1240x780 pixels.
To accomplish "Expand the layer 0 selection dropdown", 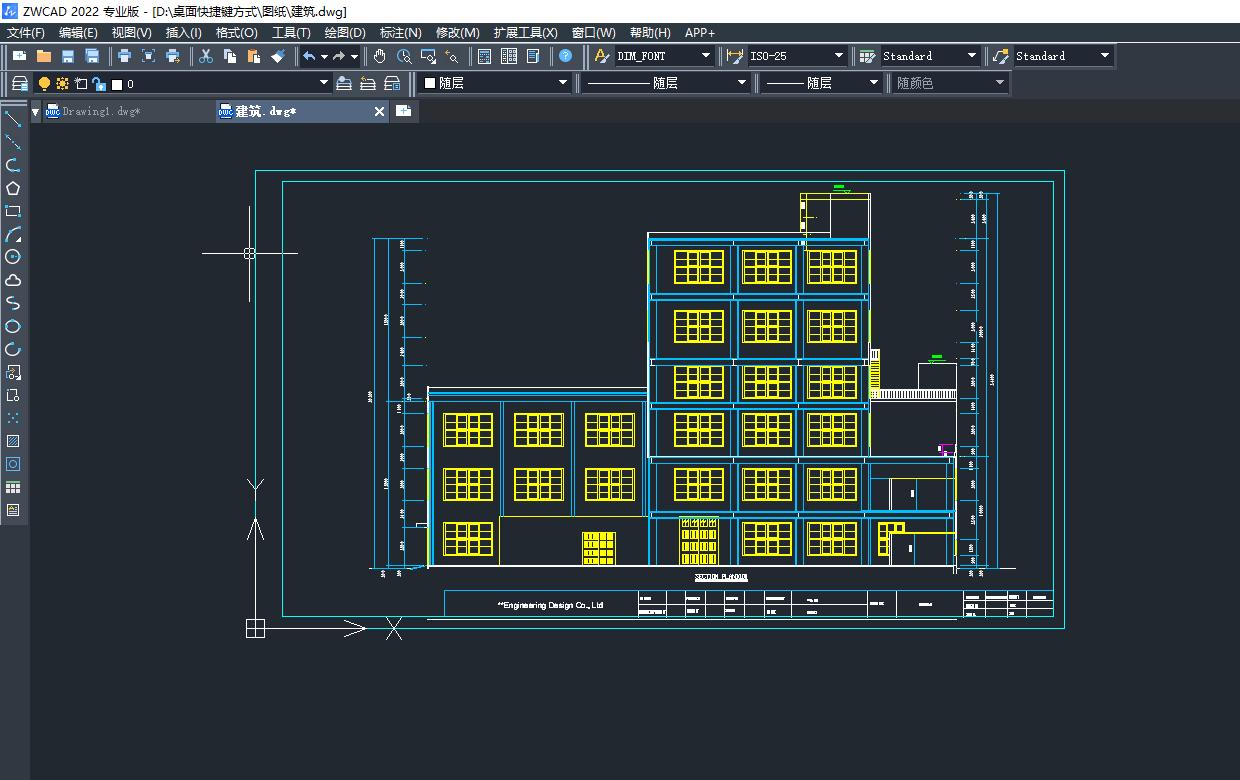I will 323,83.
